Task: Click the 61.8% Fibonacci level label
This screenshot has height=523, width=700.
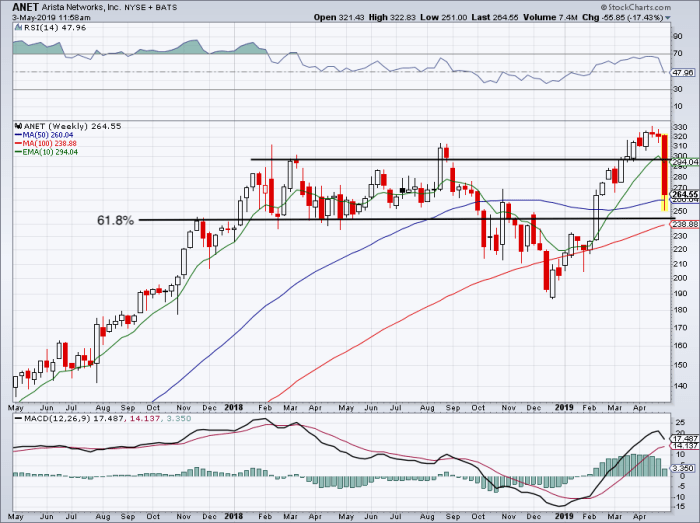Action: [116, 220]
